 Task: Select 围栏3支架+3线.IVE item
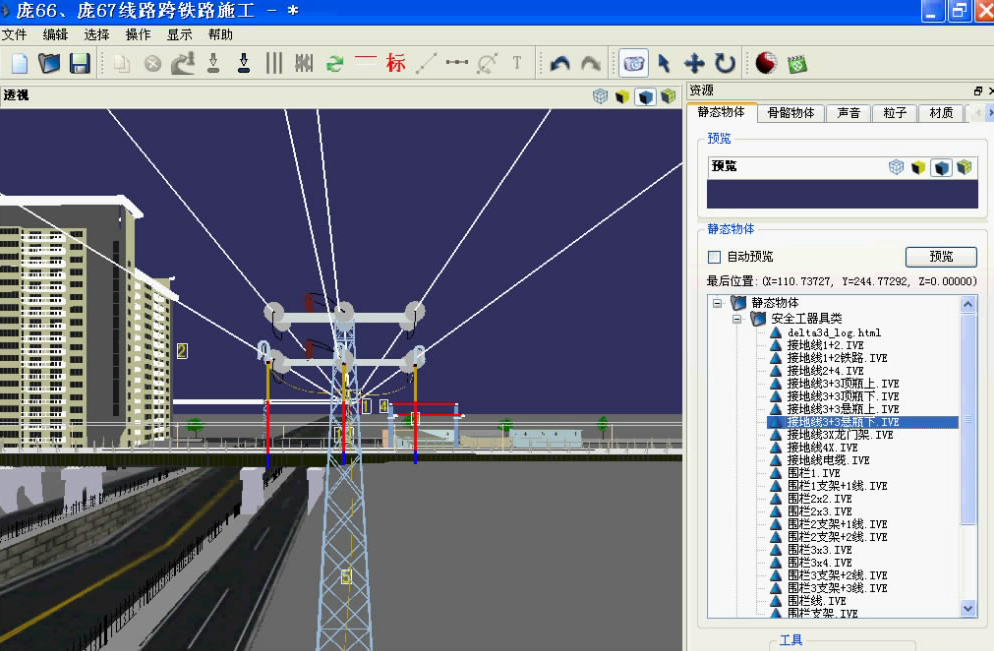pos(837,588)
